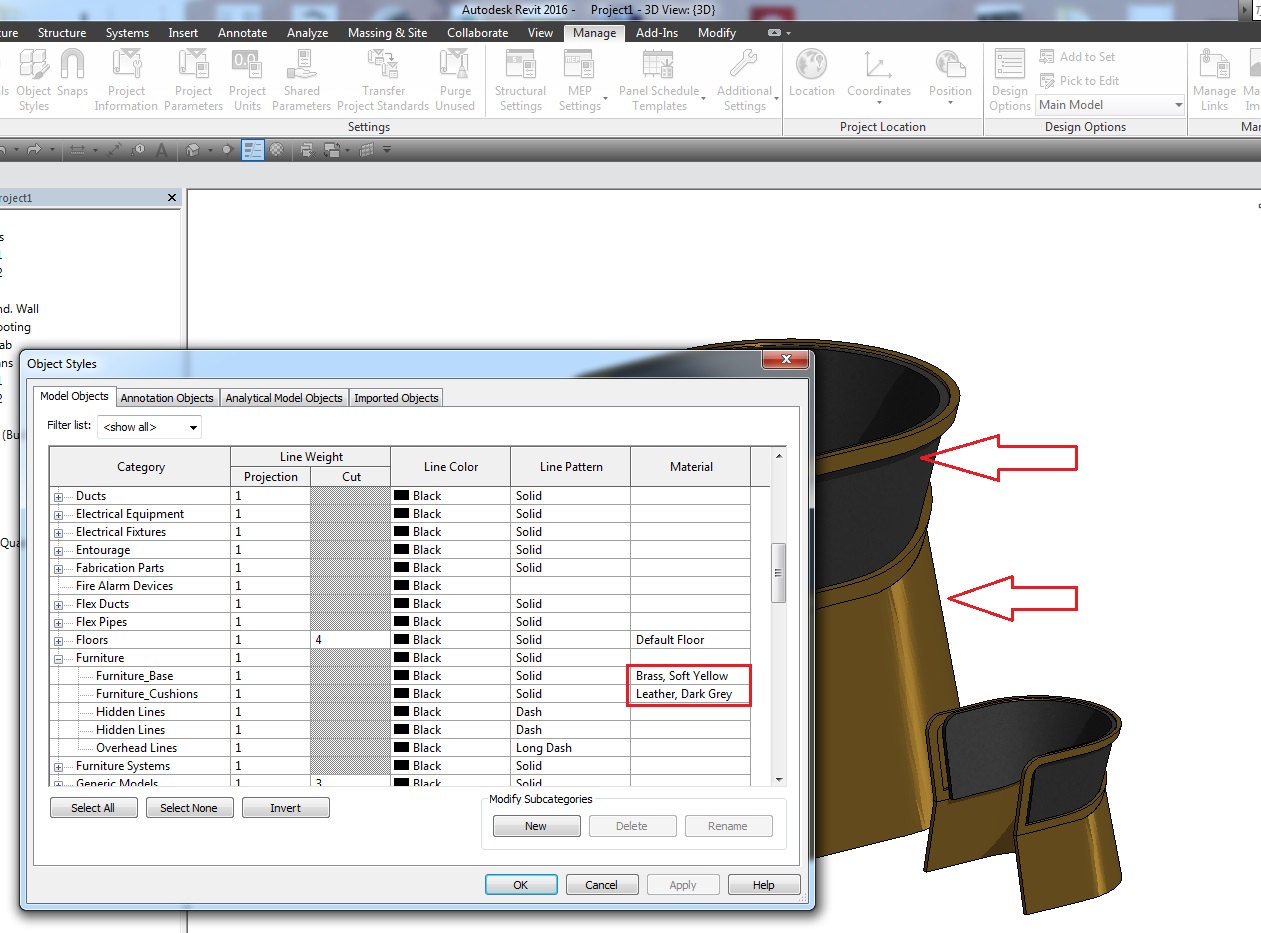The image size is (1261, 933).
Task: Close the Project Browser panel
Action: (173, 198)
